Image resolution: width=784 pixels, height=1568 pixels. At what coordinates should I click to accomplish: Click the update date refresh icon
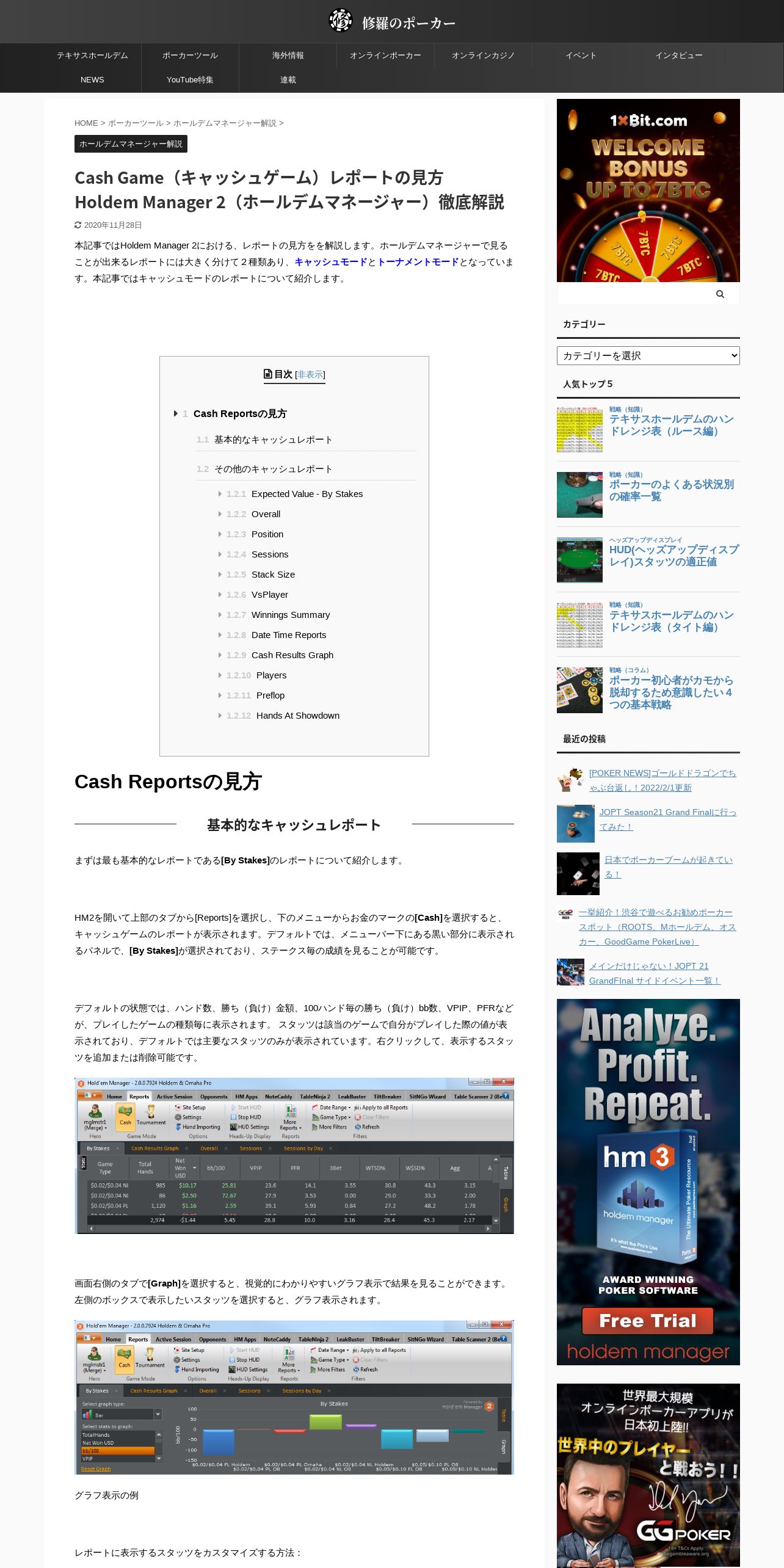click(78, 225)
